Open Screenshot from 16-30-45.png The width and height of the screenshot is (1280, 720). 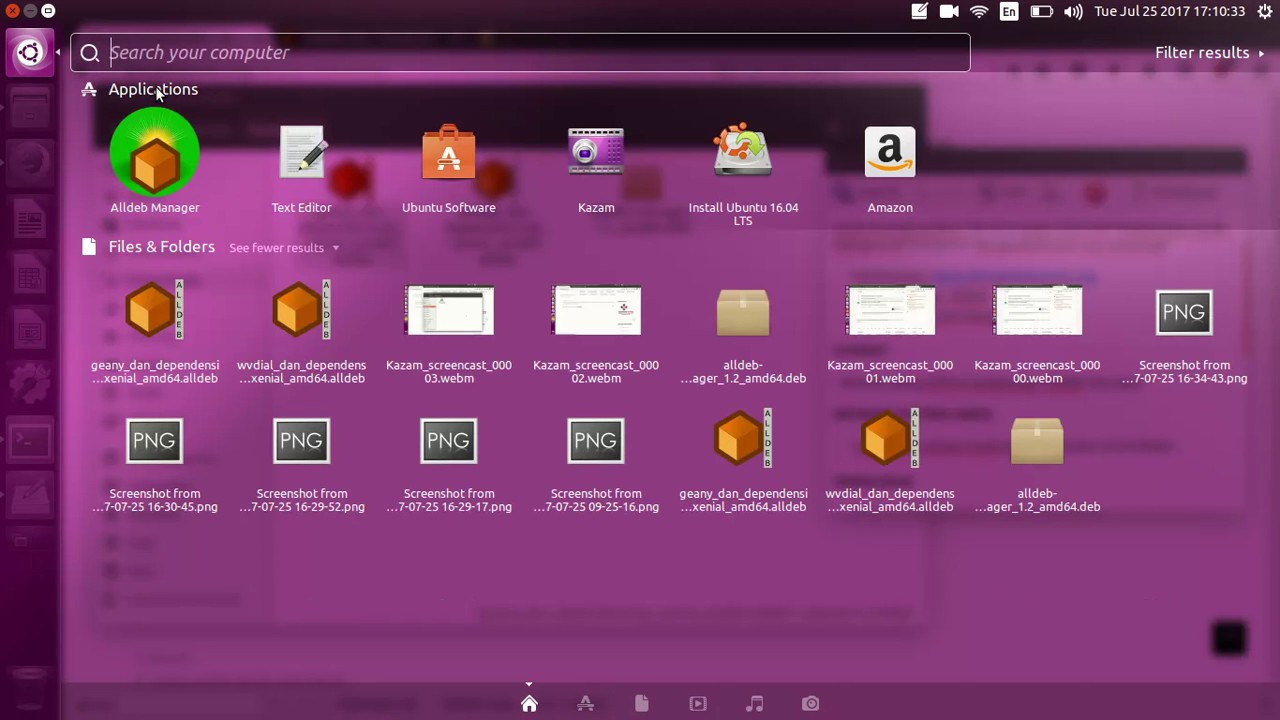coord(155,463)
